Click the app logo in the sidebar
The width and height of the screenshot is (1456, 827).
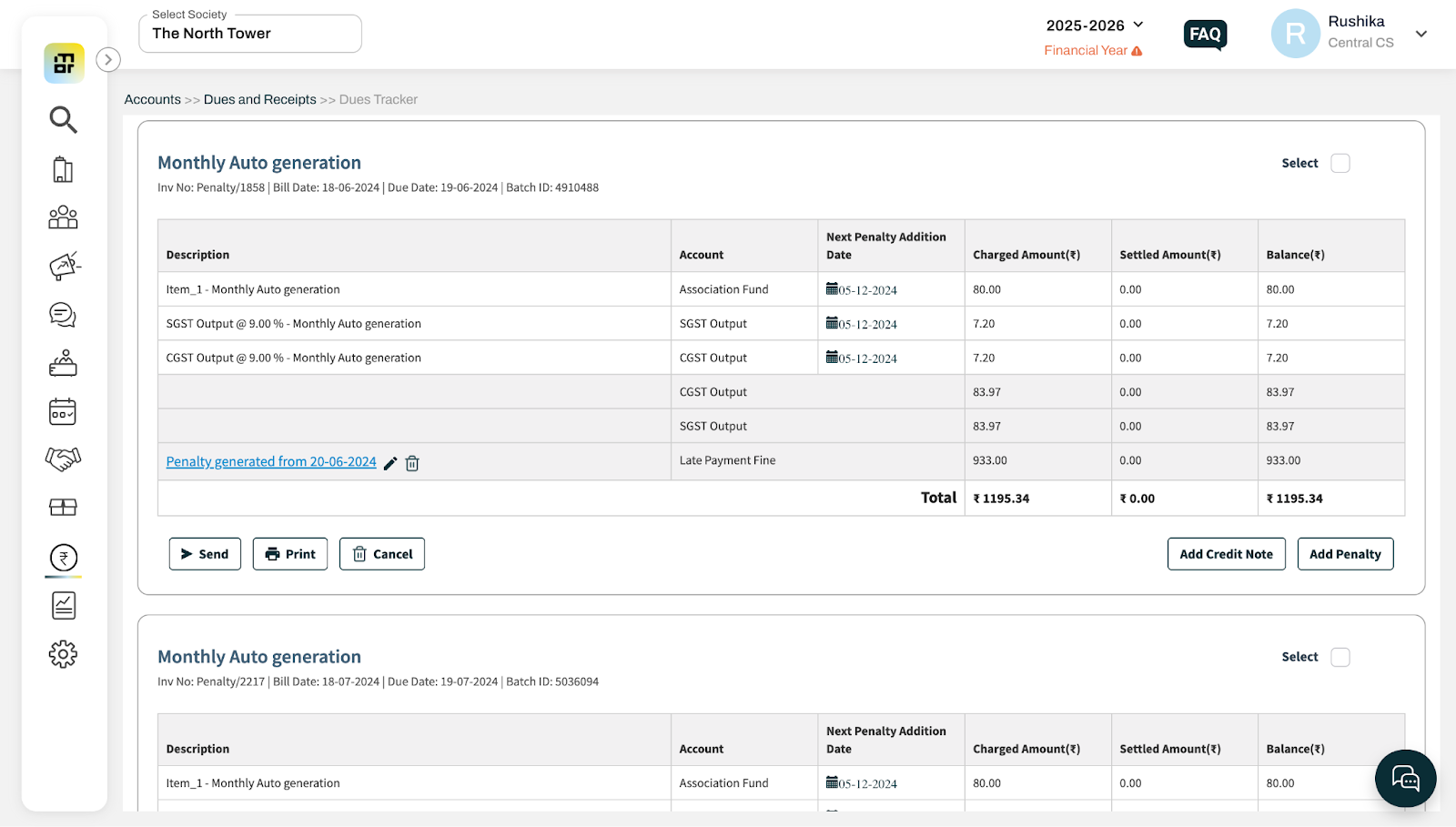[x=64, y=63]
